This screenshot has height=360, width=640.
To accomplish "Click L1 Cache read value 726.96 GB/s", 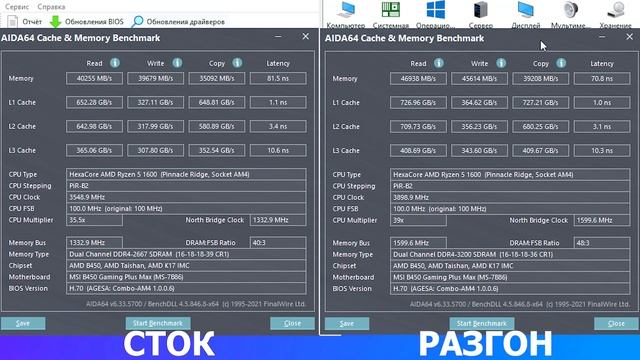I will pyautogui.click(x=418, y=103).
